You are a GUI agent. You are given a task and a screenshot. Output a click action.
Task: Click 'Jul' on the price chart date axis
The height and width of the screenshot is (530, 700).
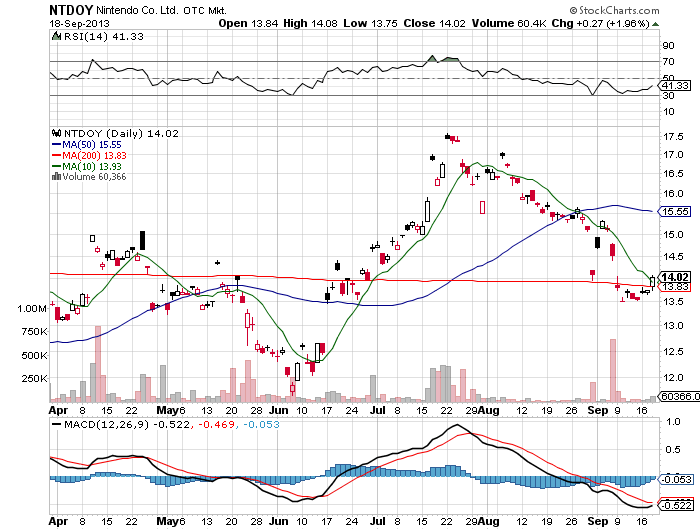point(378,410)
